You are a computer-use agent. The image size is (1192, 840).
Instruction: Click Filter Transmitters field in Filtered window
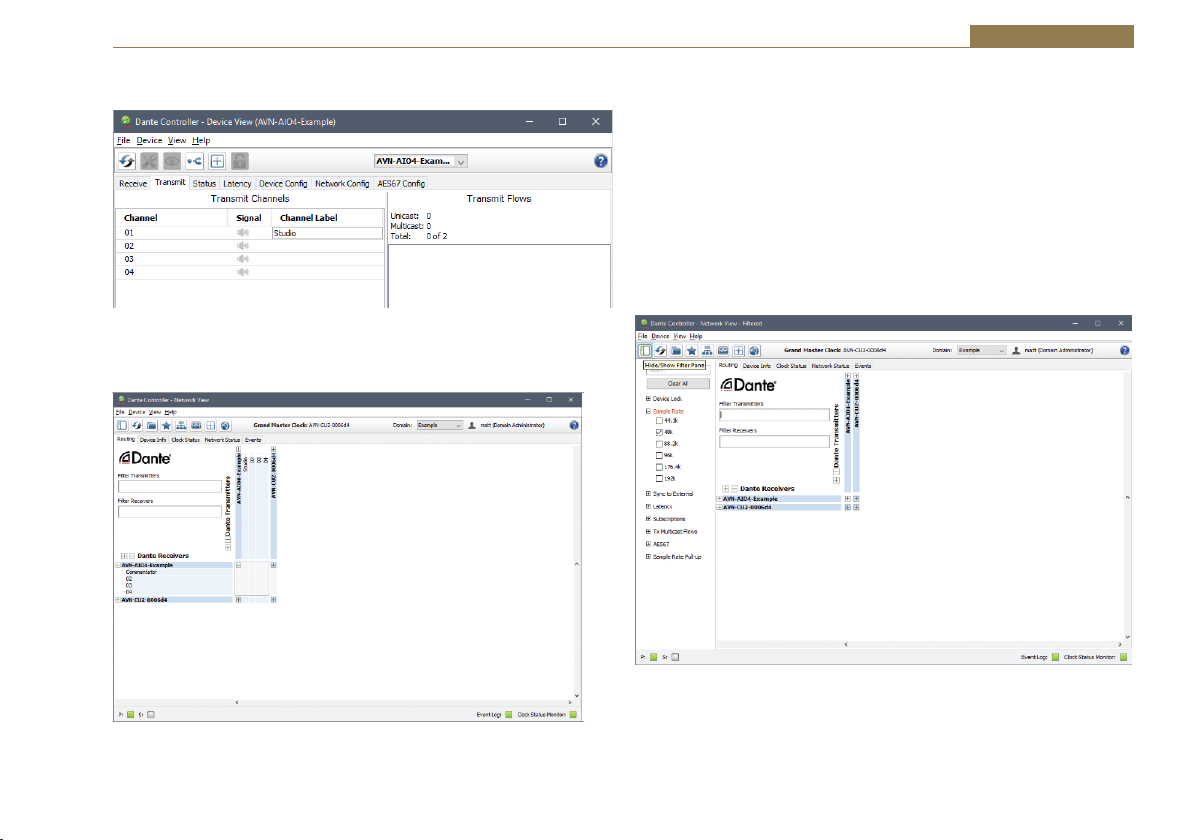[774, 415]
